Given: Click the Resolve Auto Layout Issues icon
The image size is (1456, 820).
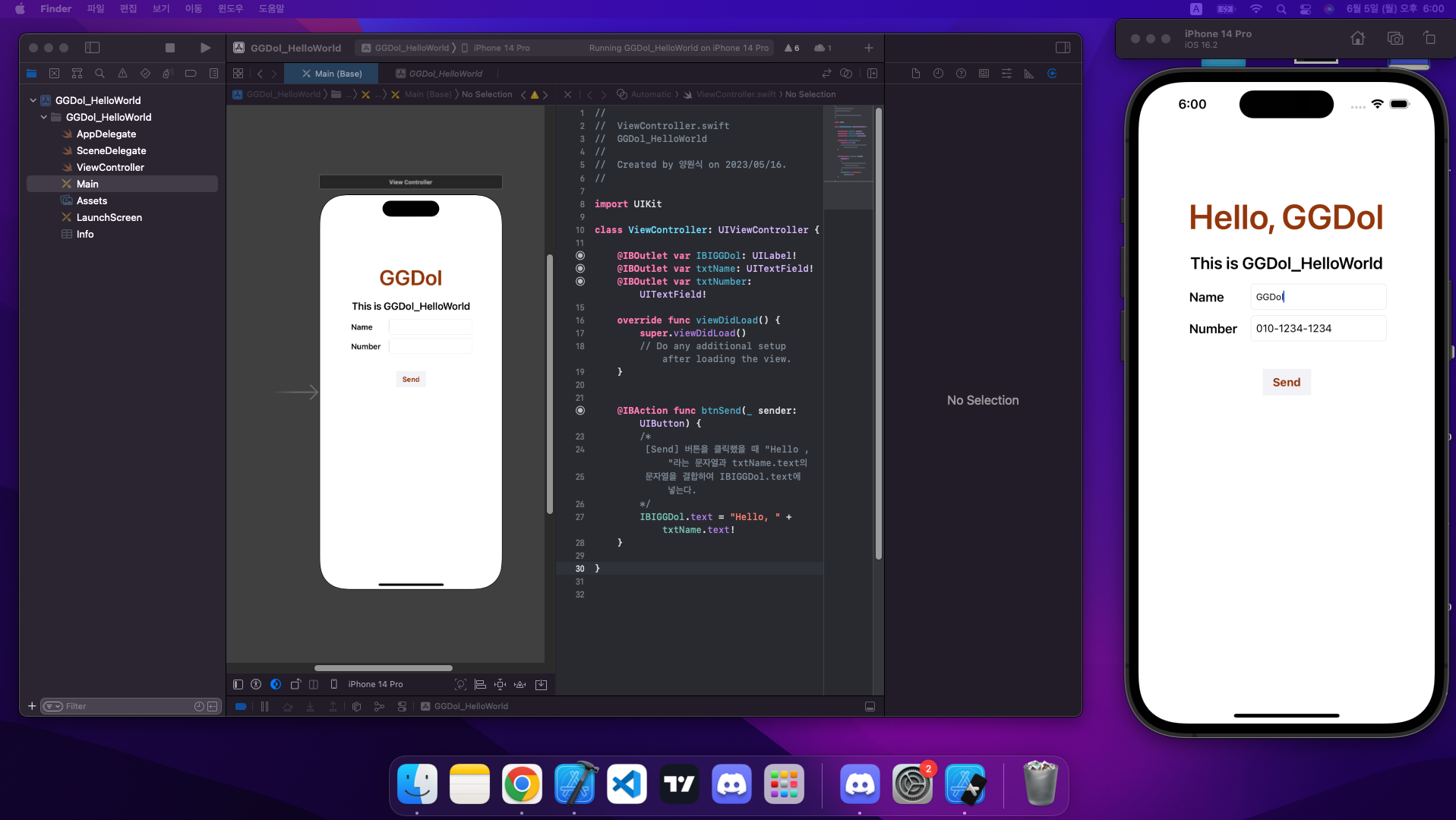Looking at the screenshot, I should [520, 685].
